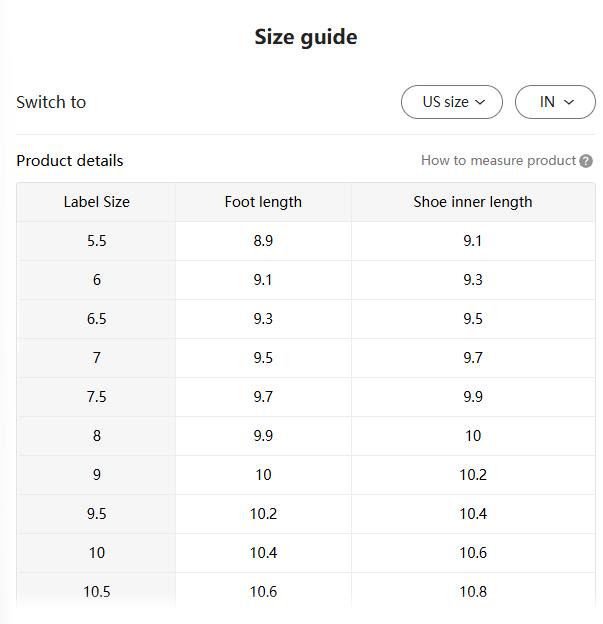Click the Switch to label
Viewport: 603px width, 624px height.
pos(51,102)
